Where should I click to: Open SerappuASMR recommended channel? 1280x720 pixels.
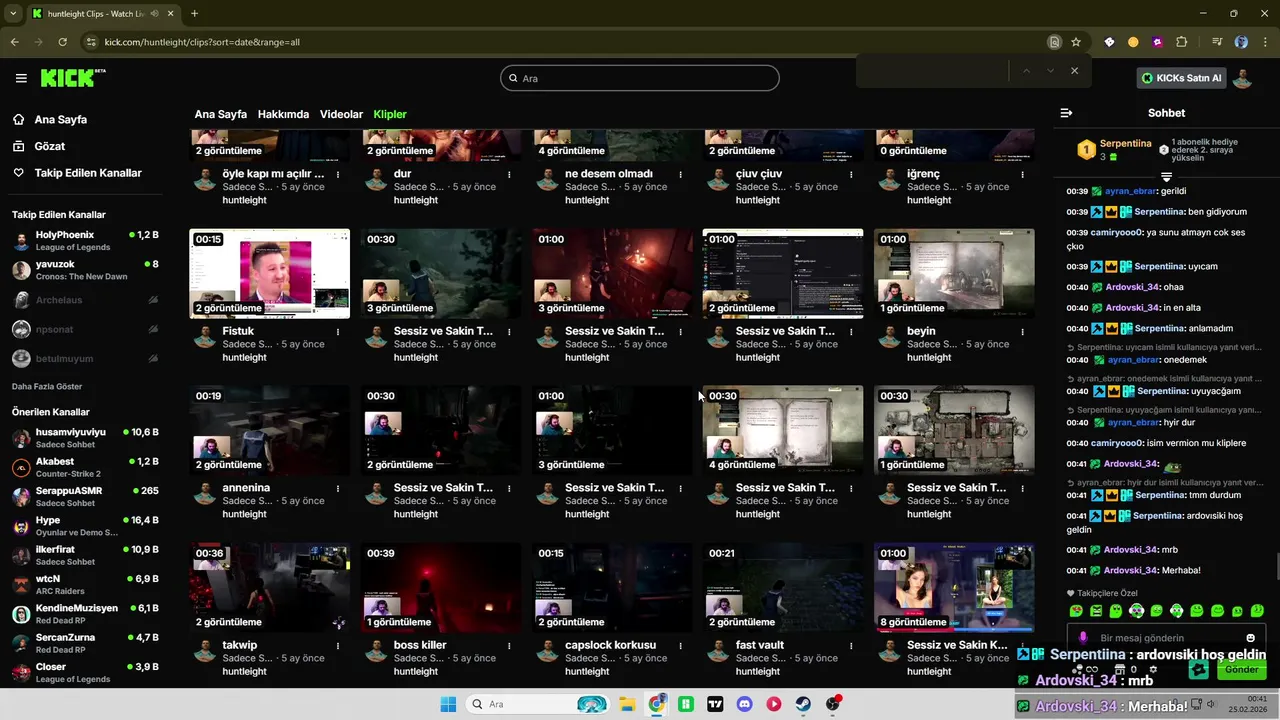click(85, 497)
